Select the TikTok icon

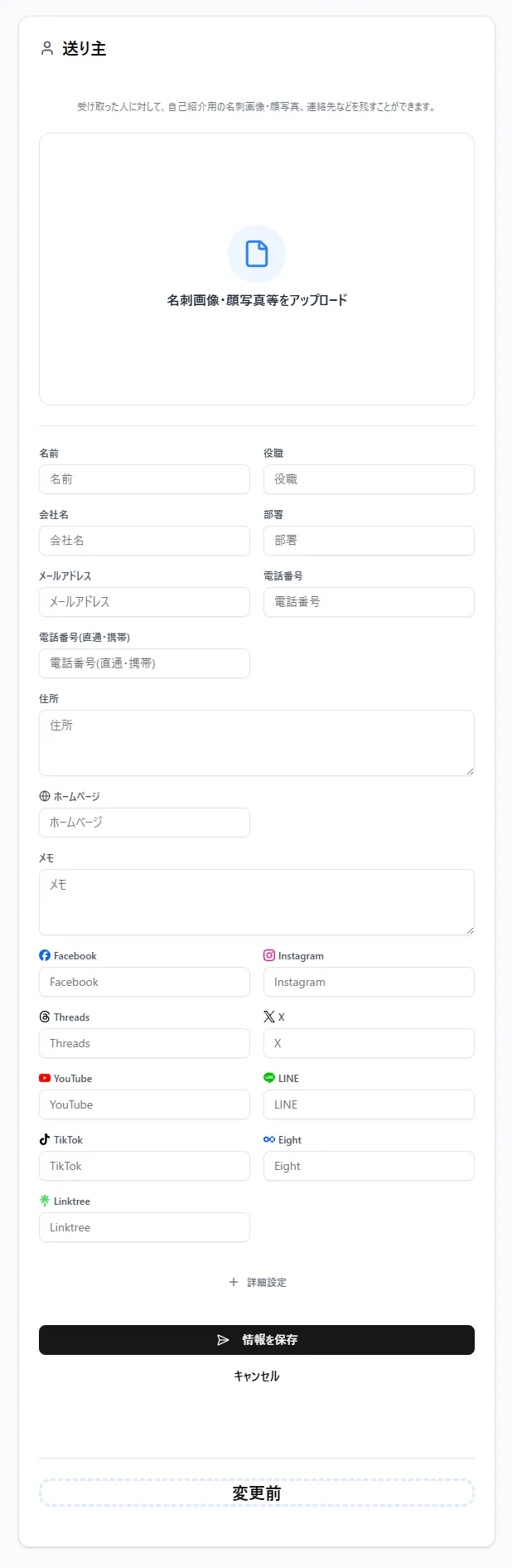tap(44, 1139)
